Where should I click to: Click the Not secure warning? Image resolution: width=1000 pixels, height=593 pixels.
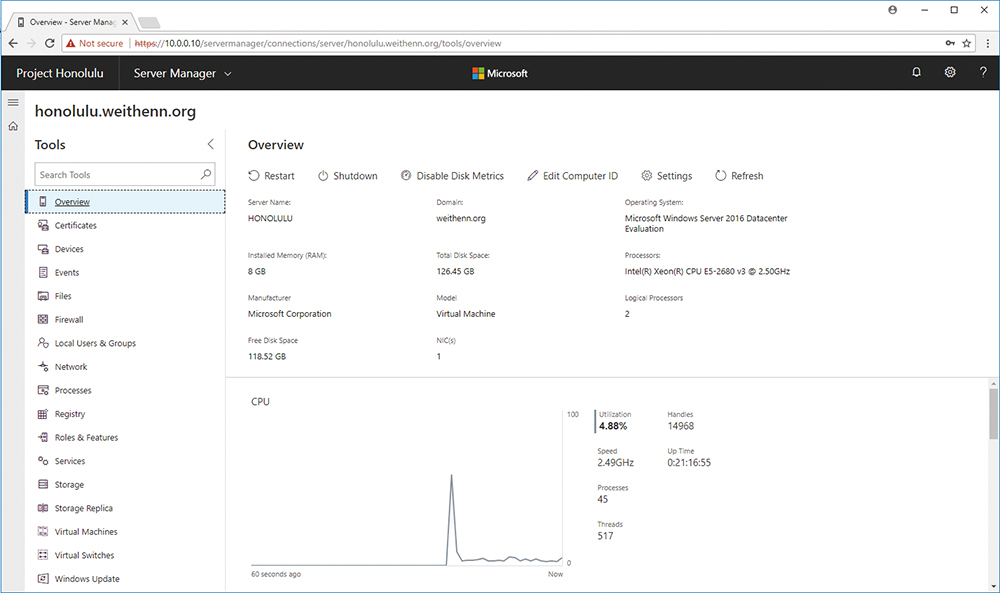tap(94, 43)
